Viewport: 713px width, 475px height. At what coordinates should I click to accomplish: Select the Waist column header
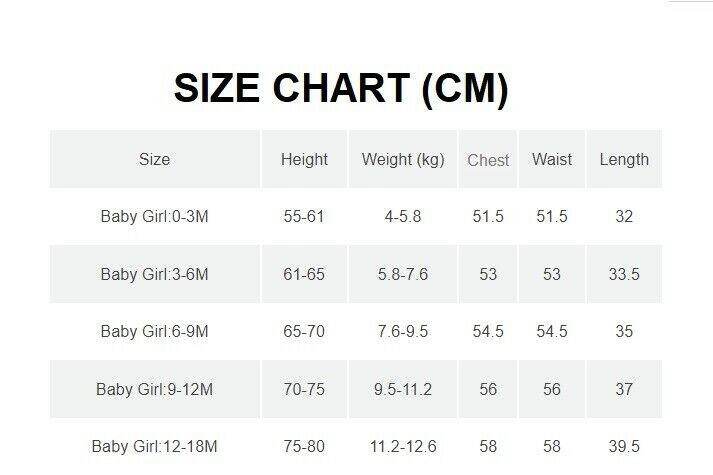552,159
